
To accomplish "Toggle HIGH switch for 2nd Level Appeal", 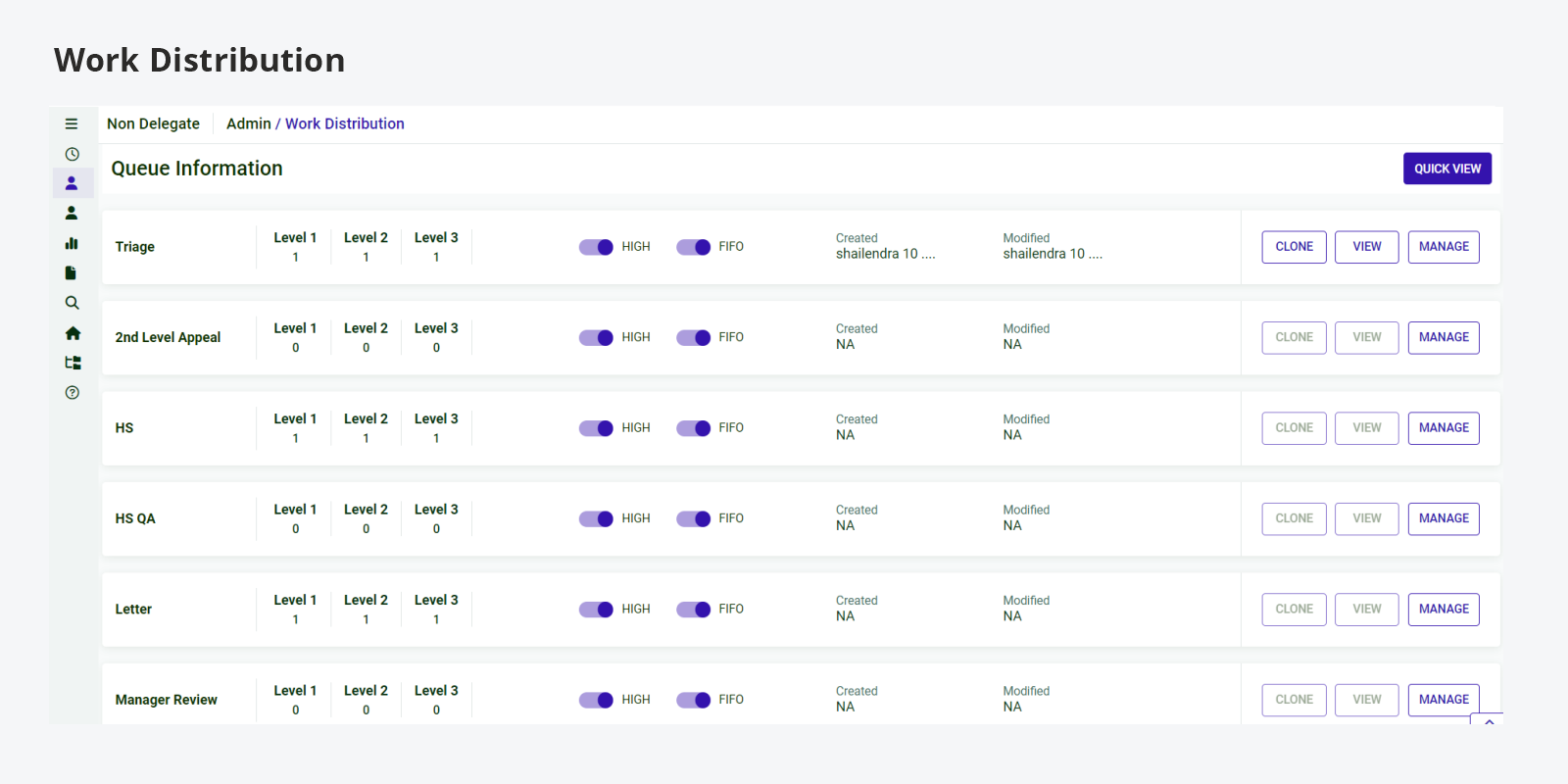I will click(x=596, y=337).
